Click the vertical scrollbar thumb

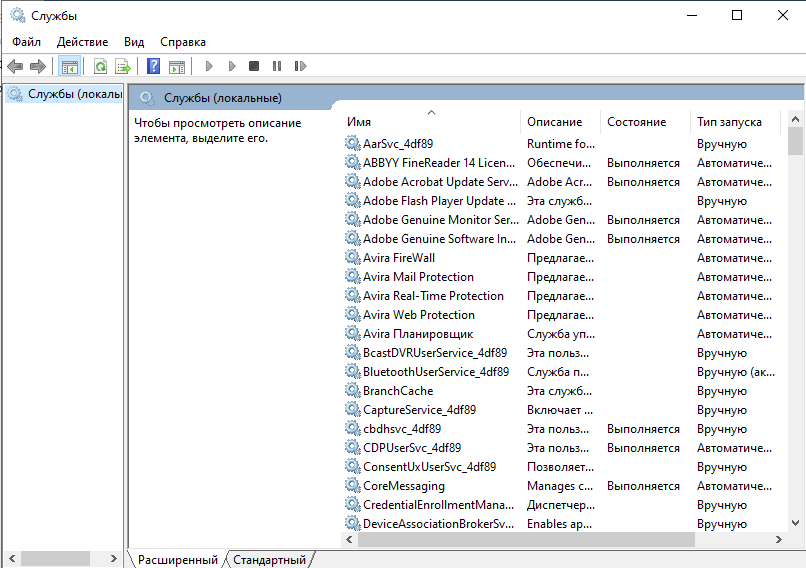click(795, 141)
